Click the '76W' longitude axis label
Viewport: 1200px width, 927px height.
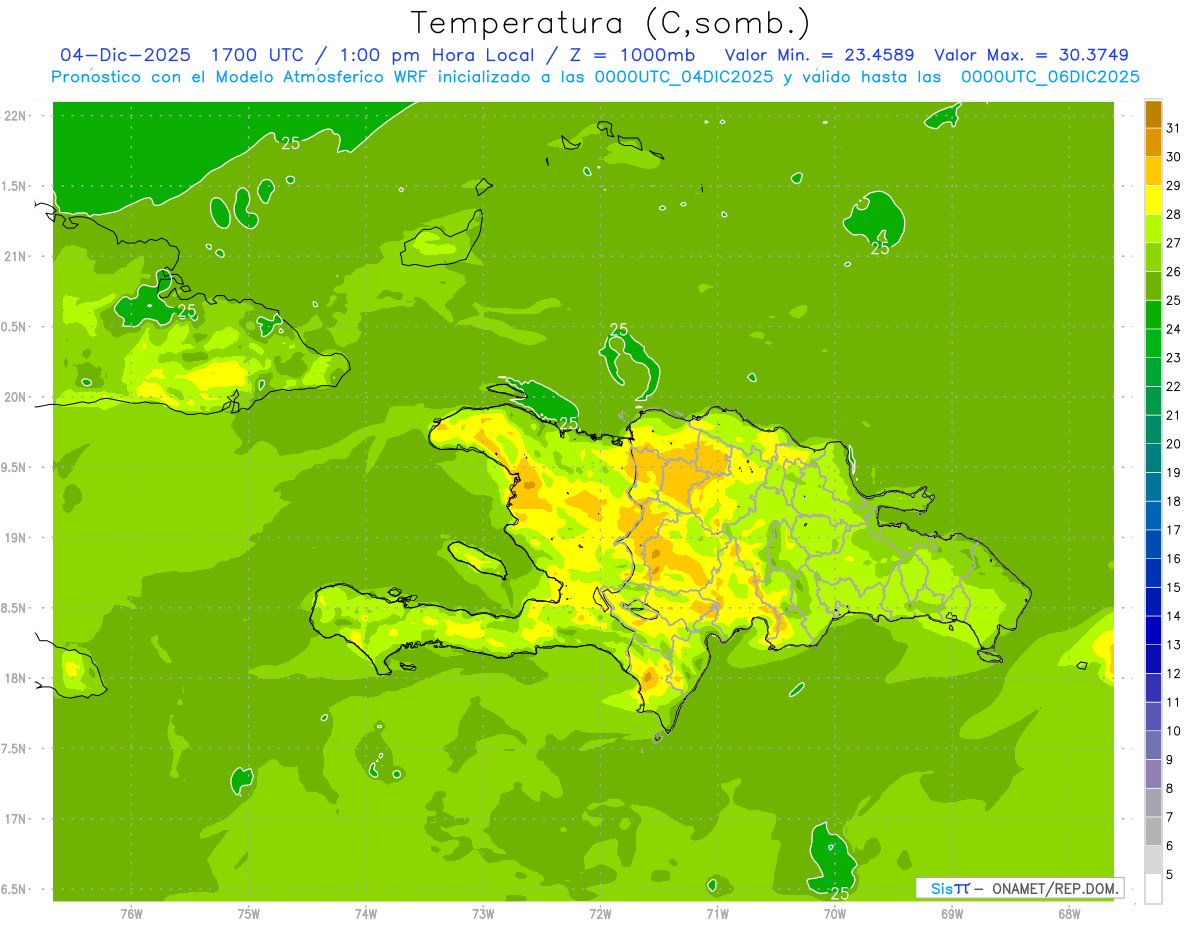(x=131, y=914)
